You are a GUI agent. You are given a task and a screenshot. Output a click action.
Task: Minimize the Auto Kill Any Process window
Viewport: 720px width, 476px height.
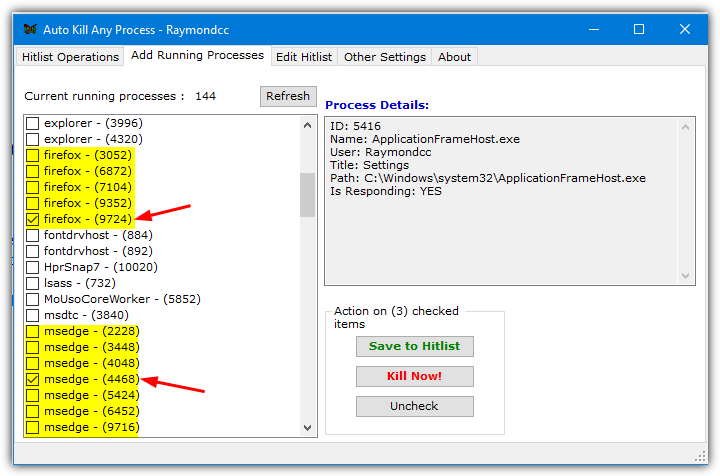[x=594, y=29]
